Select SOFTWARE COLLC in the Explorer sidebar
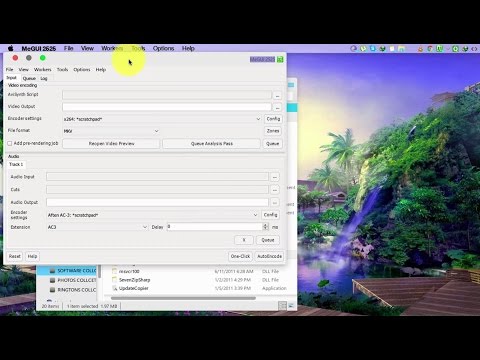 pos(77,271)
